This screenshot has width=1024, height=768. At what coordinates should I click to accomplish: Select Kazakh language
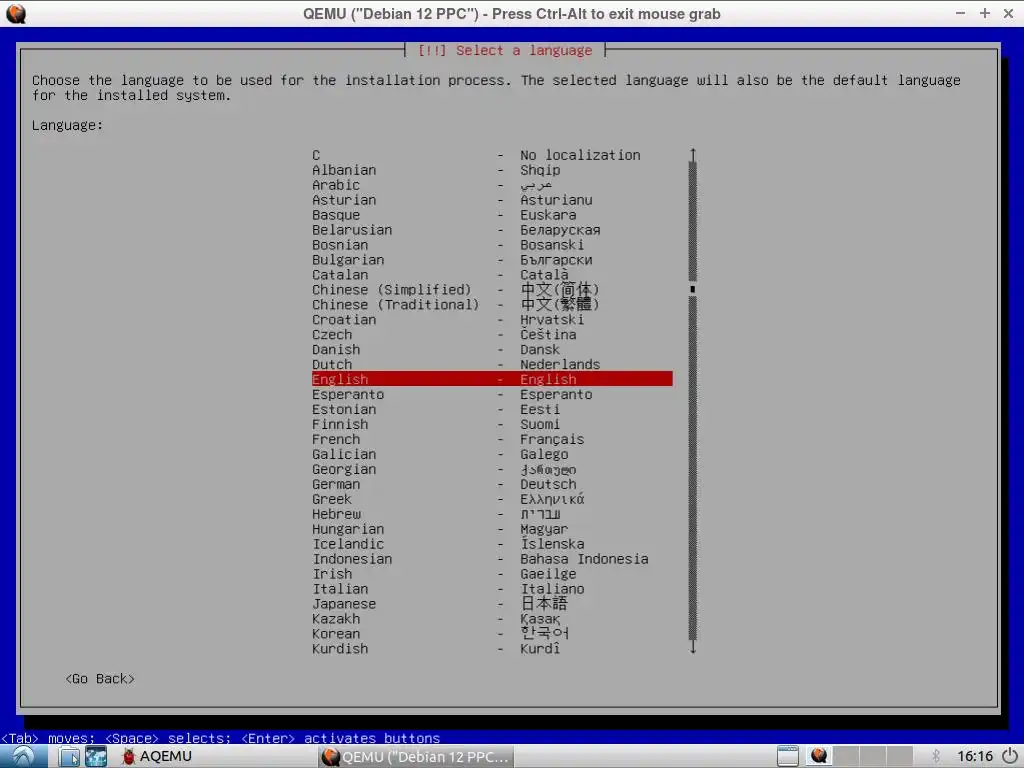(492, 619)
